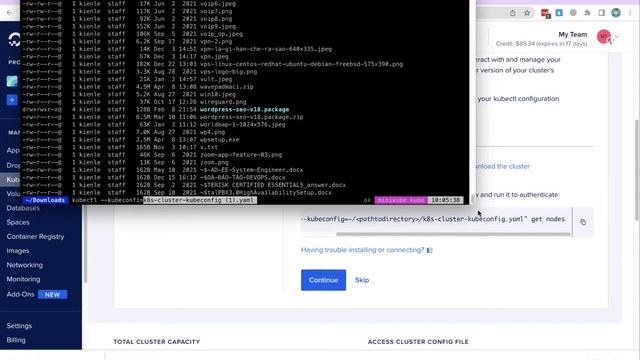Click the 'kubectl --kubeconfig' command text in terminal
The width and height of the screenshot is (640, 360).
point(107,200)
